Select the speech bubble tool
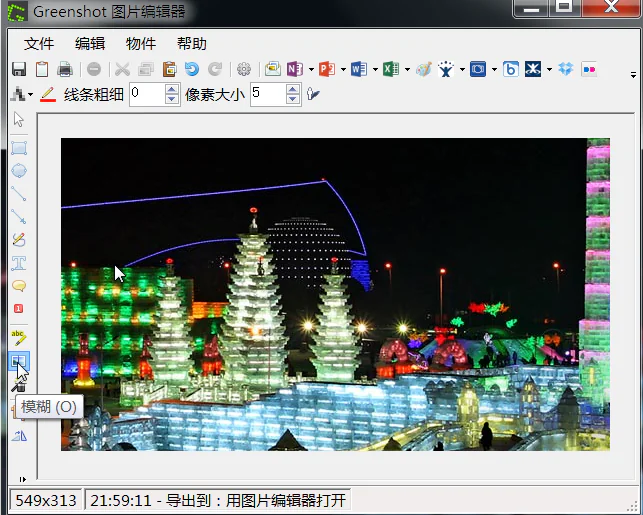The image size is (643, 515). (19, 286)
